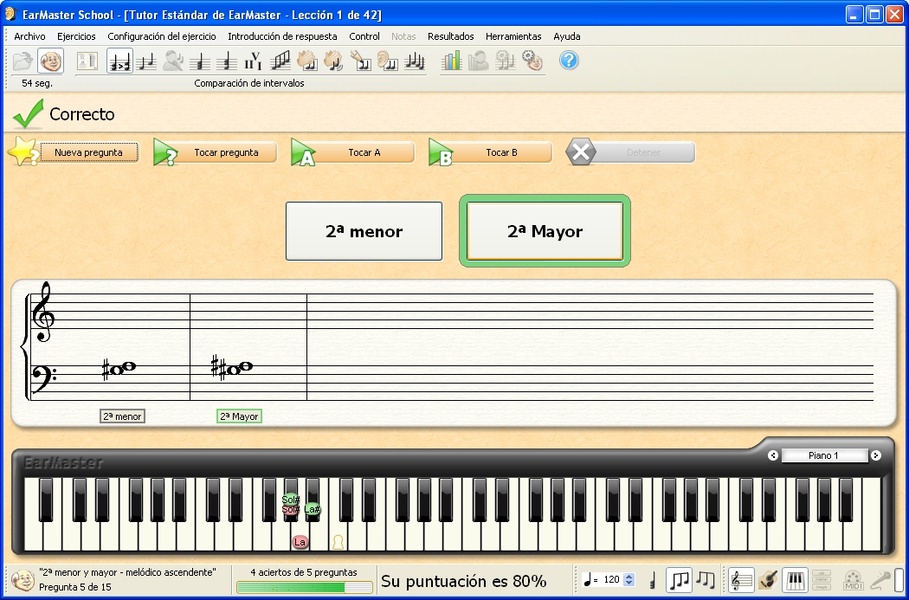Click the middle C marker on keyboard
This screenshot has width=909, height=600.
pos(338,543)
